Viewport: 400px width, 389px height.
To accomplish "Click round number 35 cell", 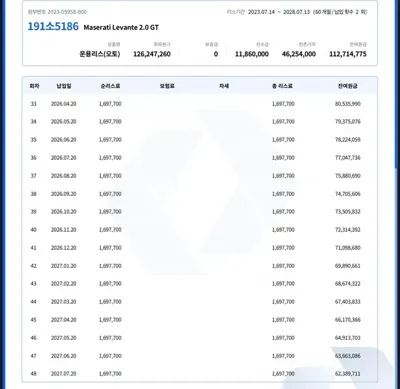I will [x=34, y=140].
